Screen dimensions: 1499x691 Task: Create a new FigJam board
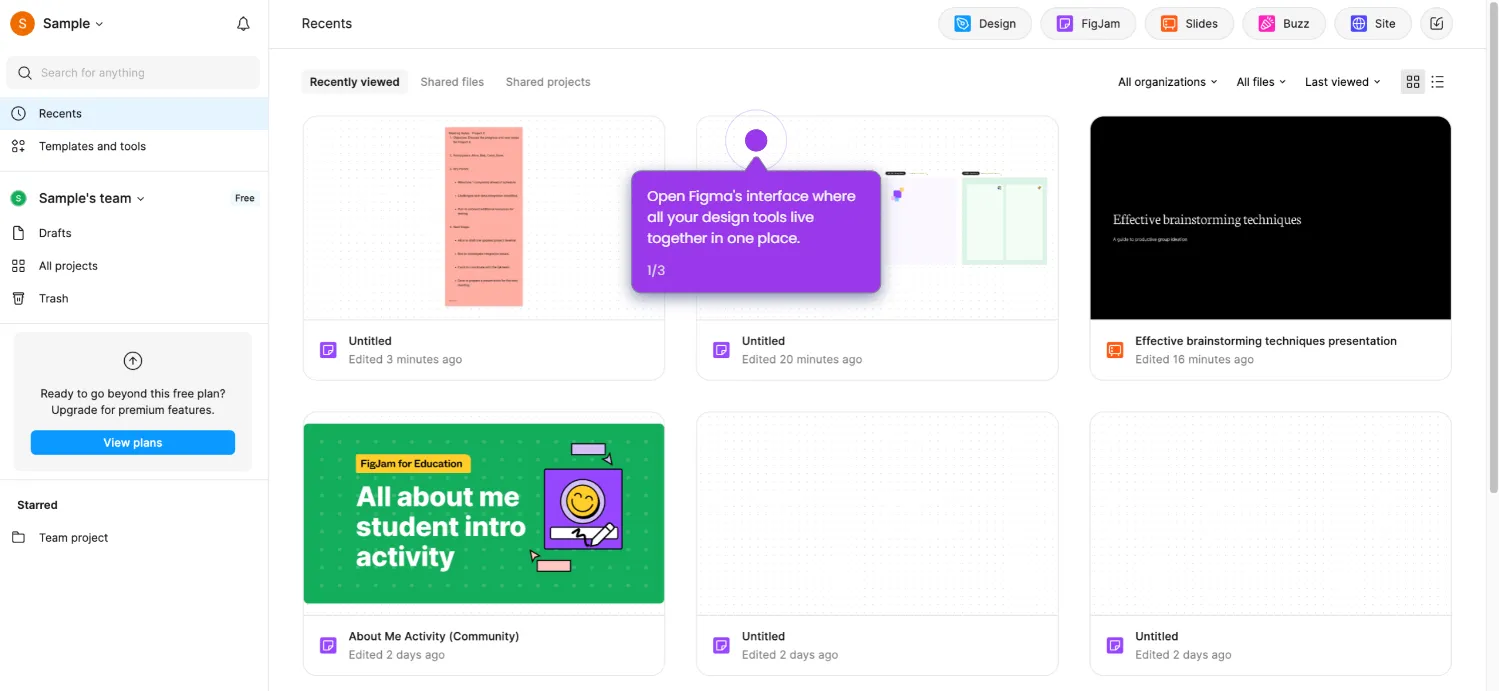point(1088,24)
